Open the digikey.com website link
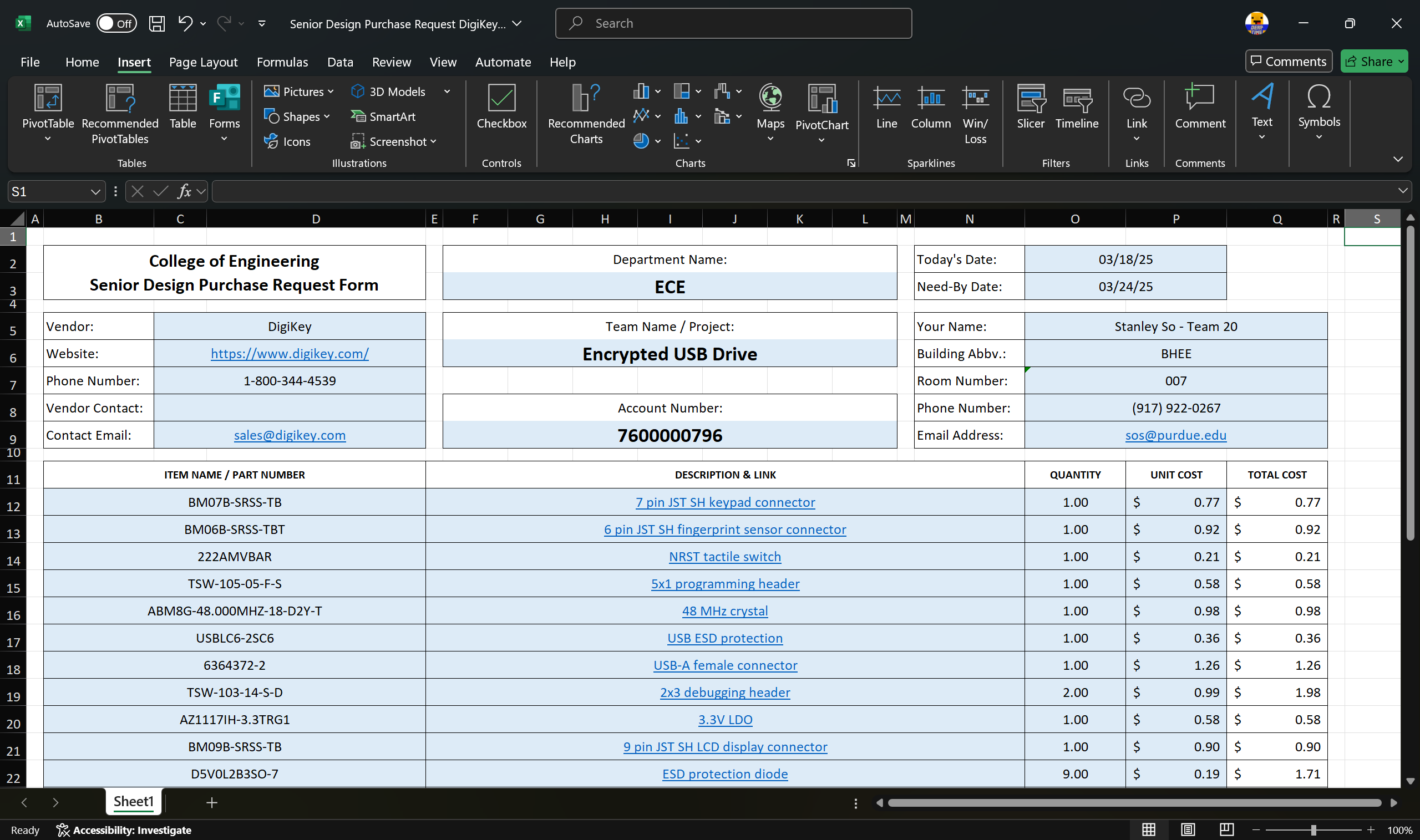This screenshot has width=1420, height=840. tap(290, 354)
